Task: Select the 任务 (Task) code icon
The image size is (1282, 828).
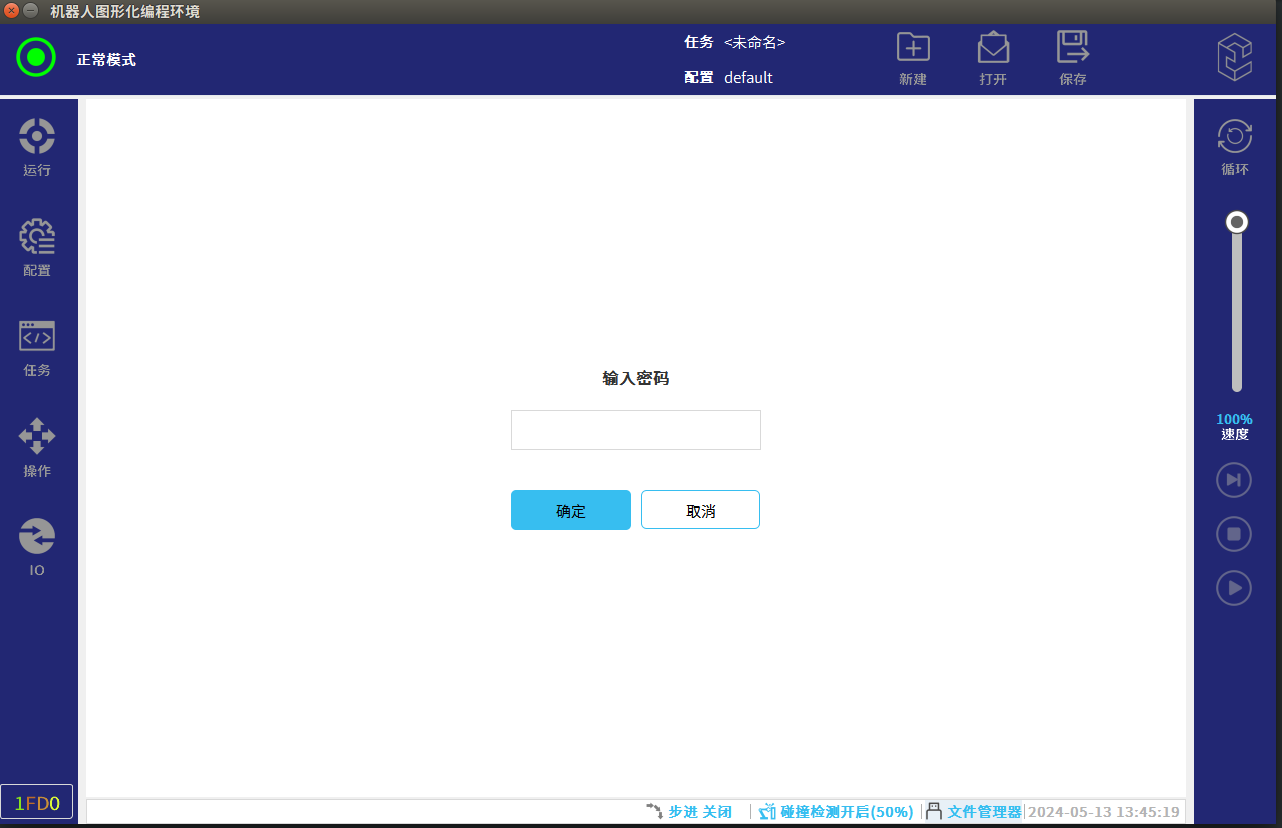Action: 37,337
